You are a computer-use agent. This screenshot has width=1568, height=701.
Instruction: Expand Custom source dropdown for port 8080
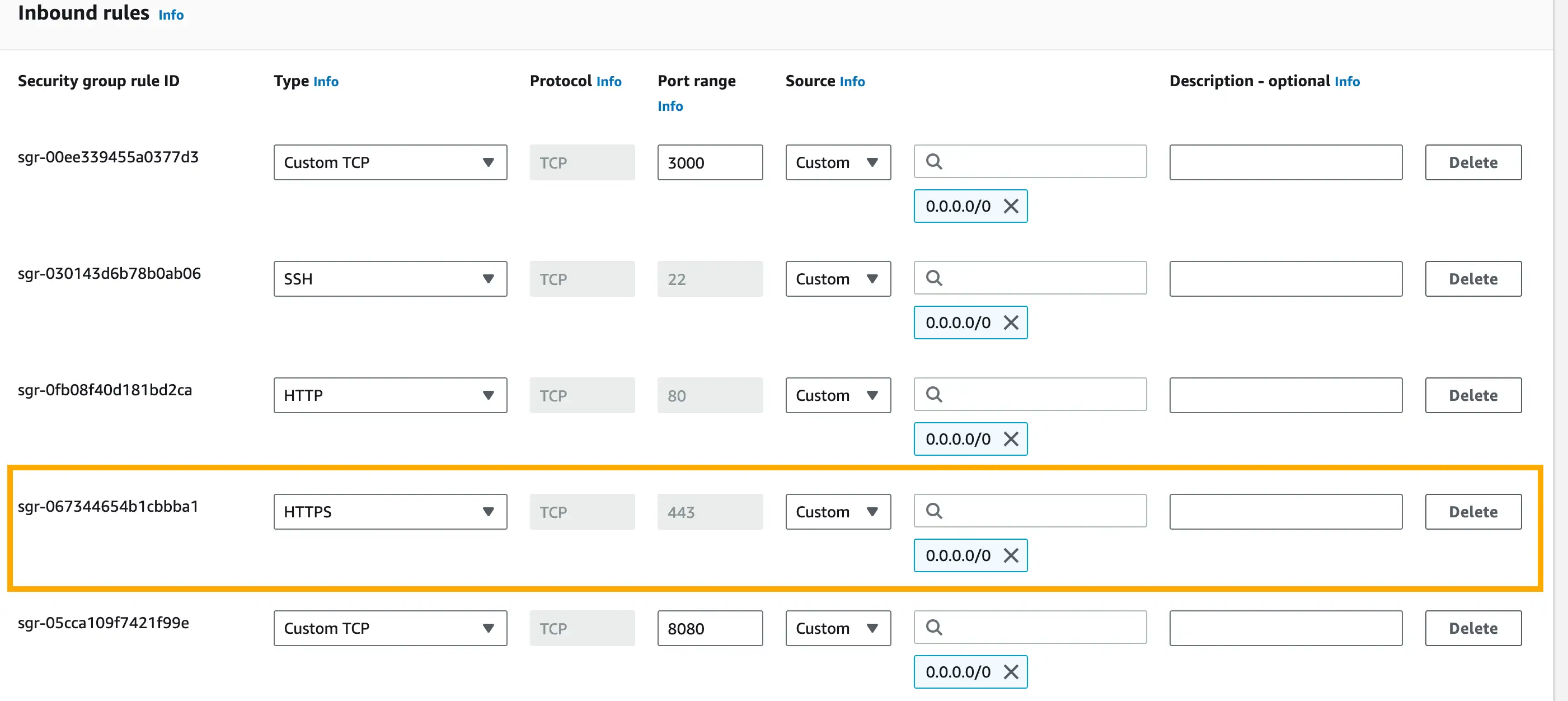(838, 628)
